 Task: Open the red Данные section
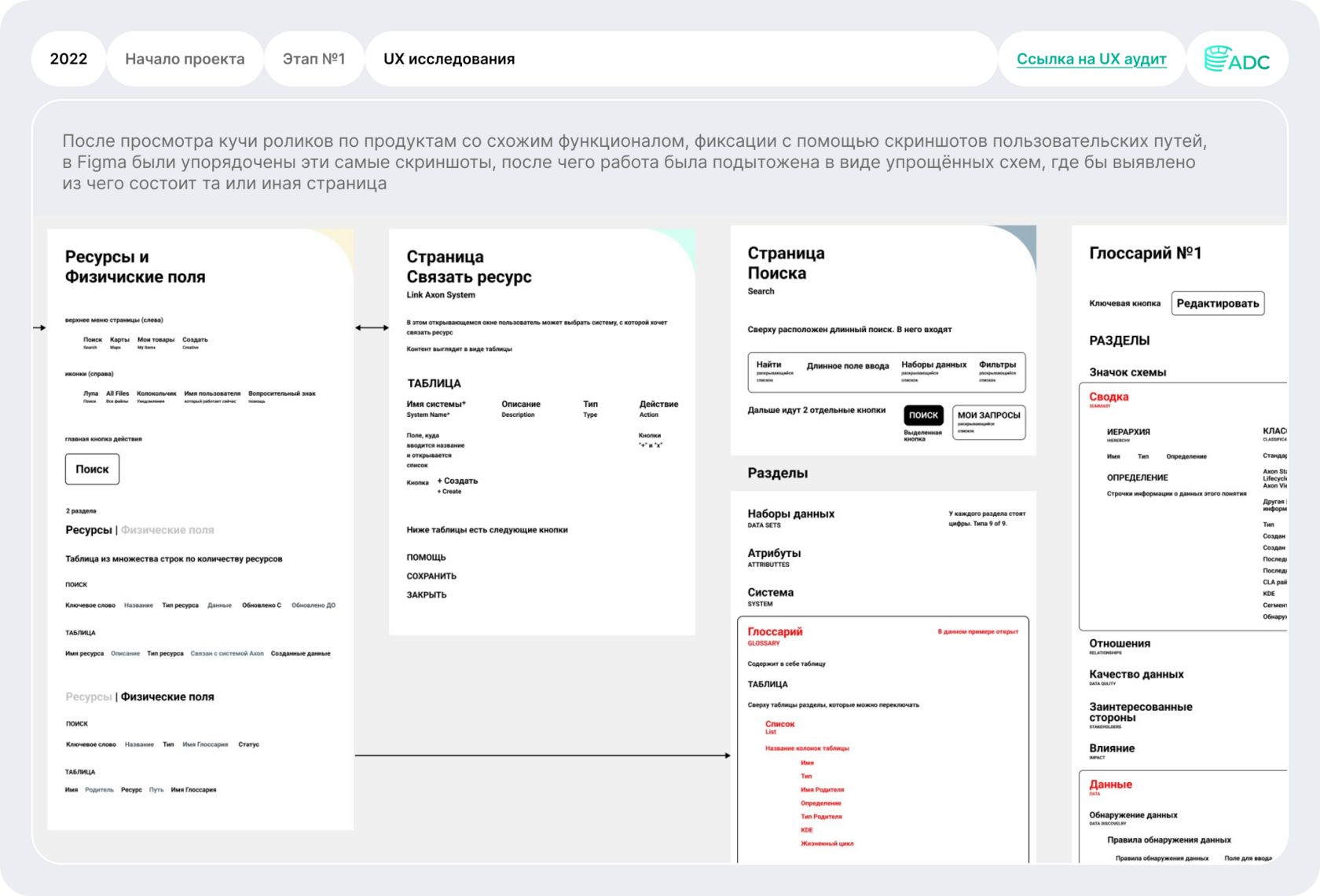[x=1110, y=784]
